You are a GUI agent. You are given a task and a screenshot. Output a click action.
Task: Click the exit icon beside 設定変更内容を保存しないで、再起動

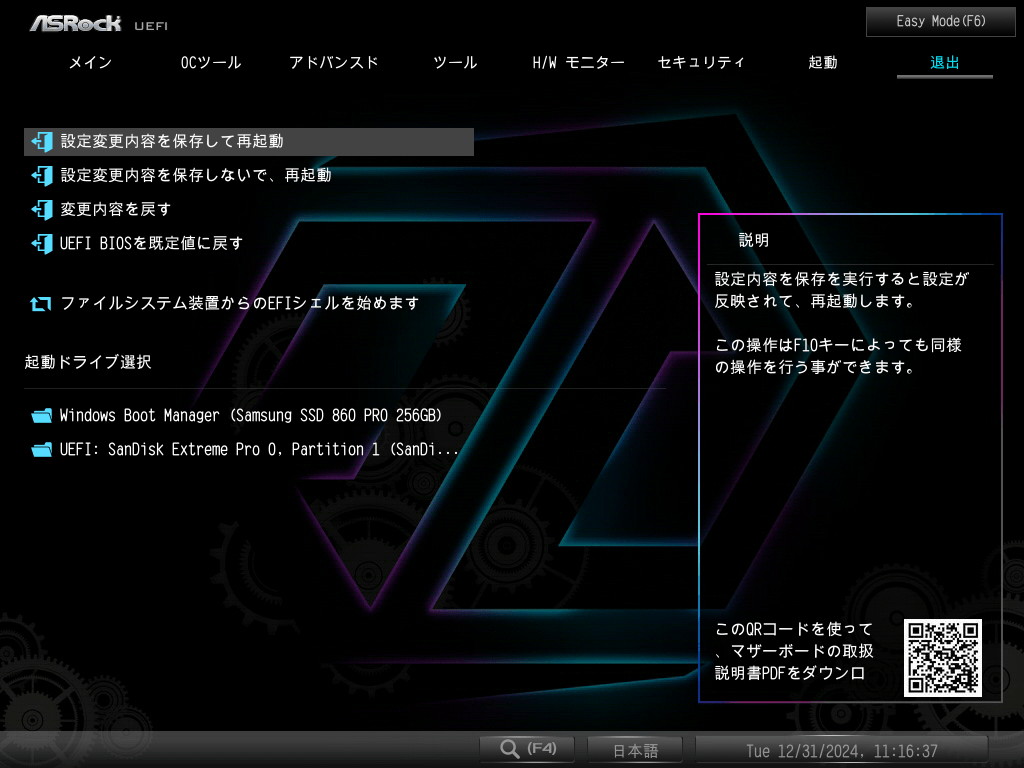pos(42,176)
